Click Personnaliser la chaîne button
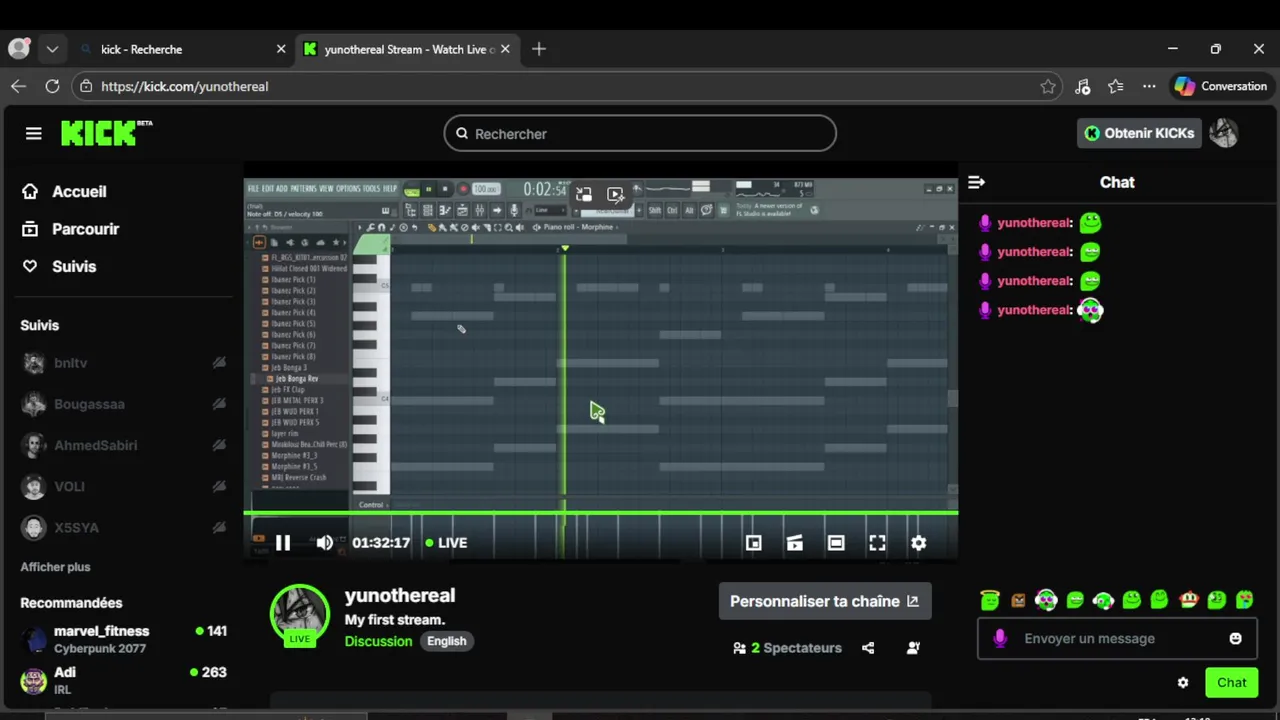Image resolution: width=1280 pixels, height=720 pixels. pyautogui.click(x=825, y=601)
